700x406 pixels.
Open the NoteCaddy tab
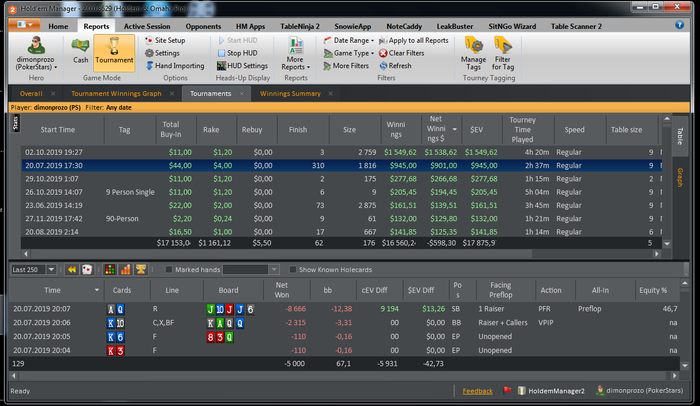(404, 26)
